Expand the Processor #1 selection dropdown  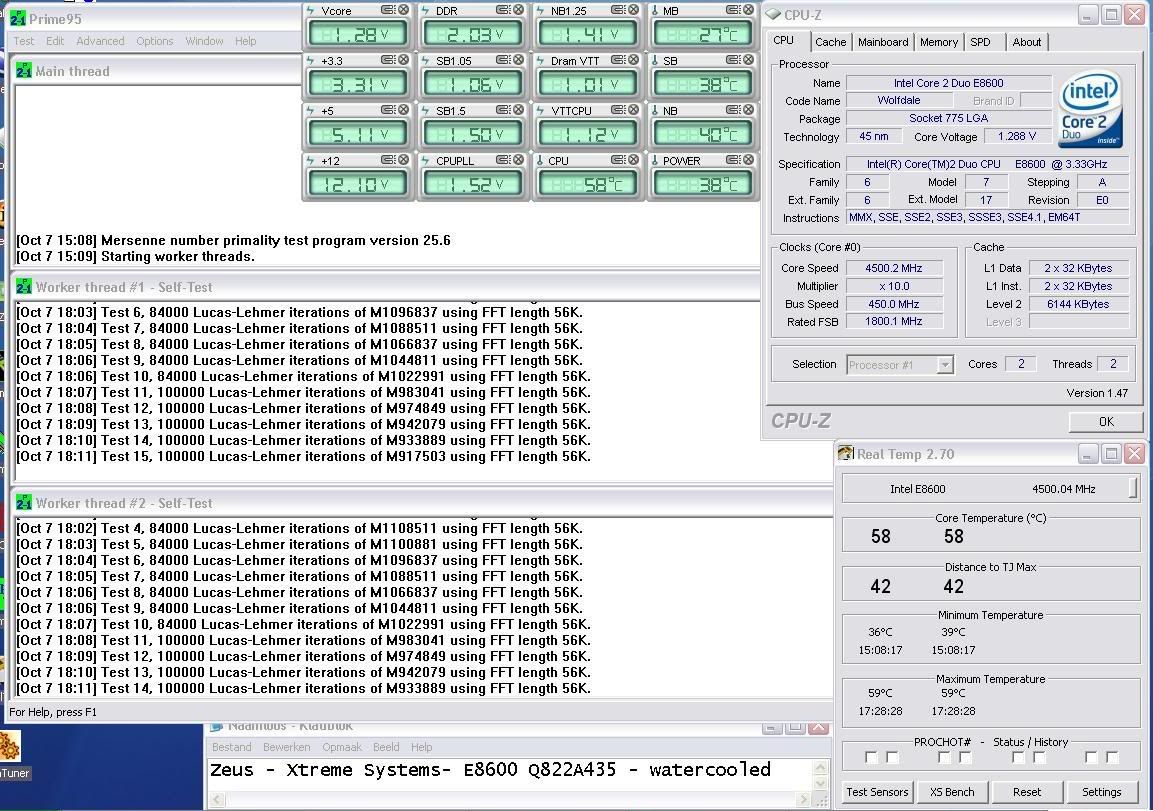[x=945, y=365]
